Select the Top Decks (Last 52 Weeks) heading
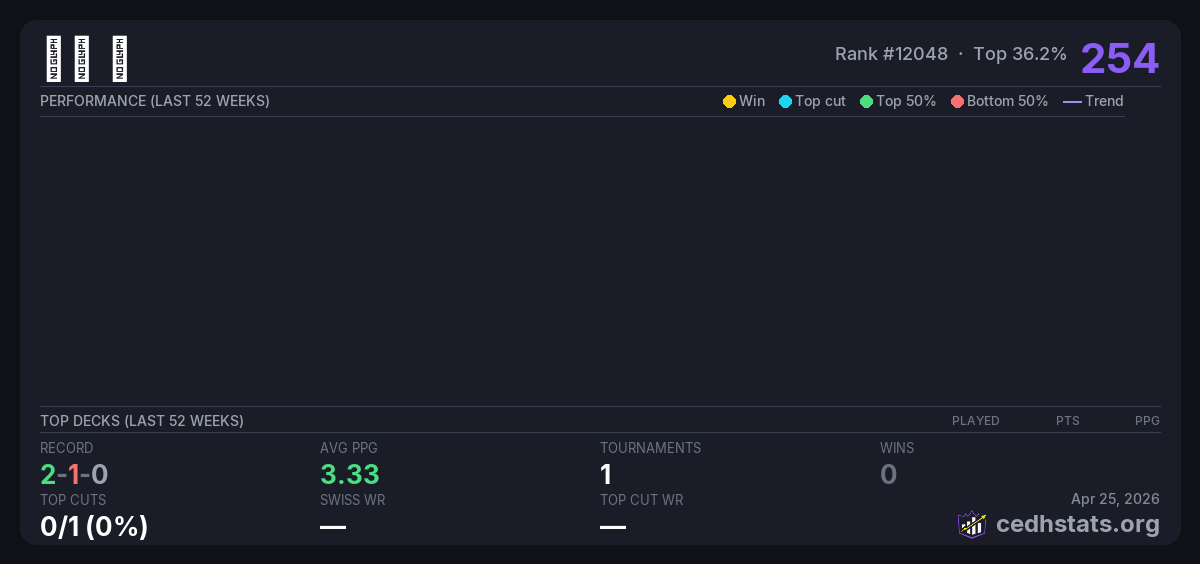 pyautogui.click(x=142, y=421)
